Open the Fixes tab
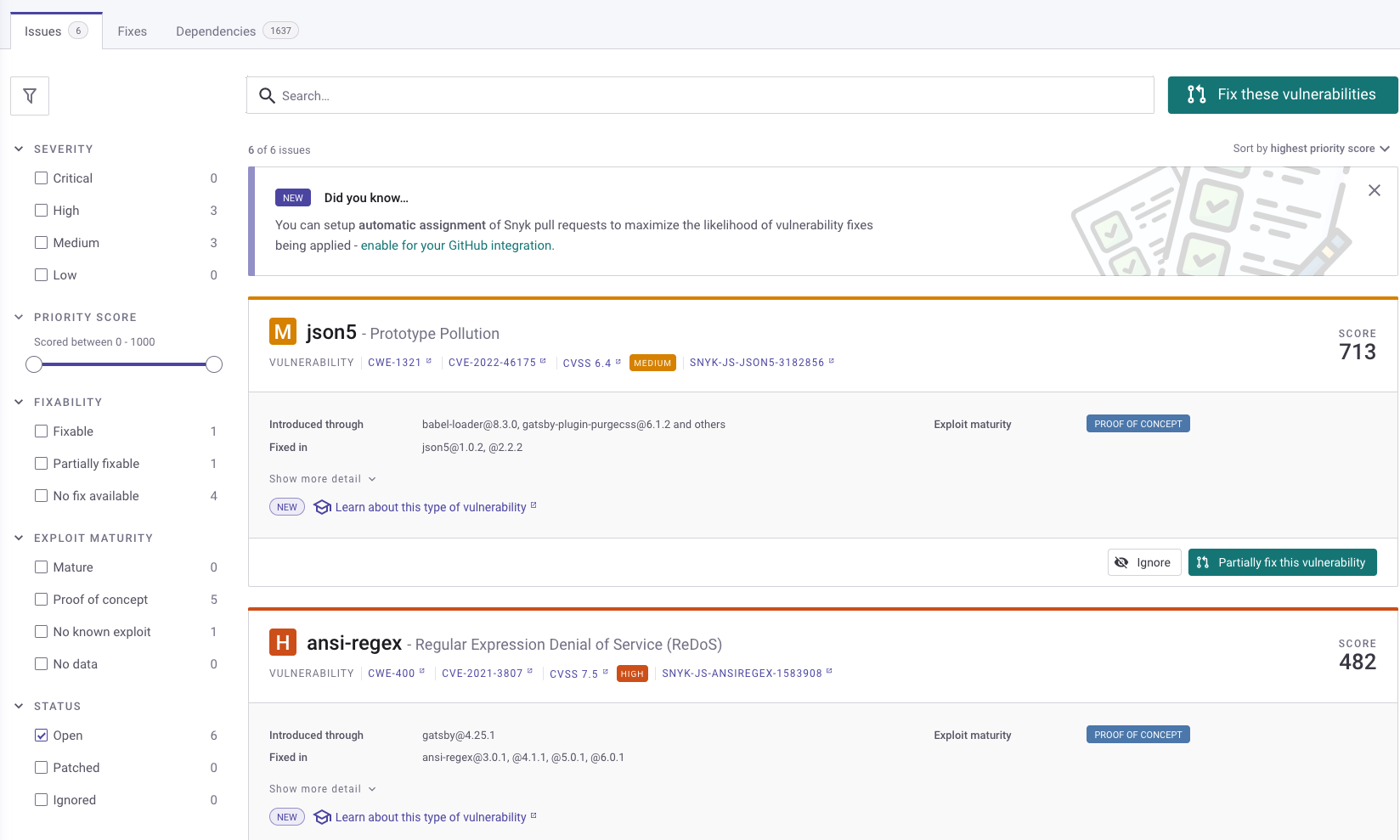Viewport: 1400px width, 840px height. [x=132, y=31]
